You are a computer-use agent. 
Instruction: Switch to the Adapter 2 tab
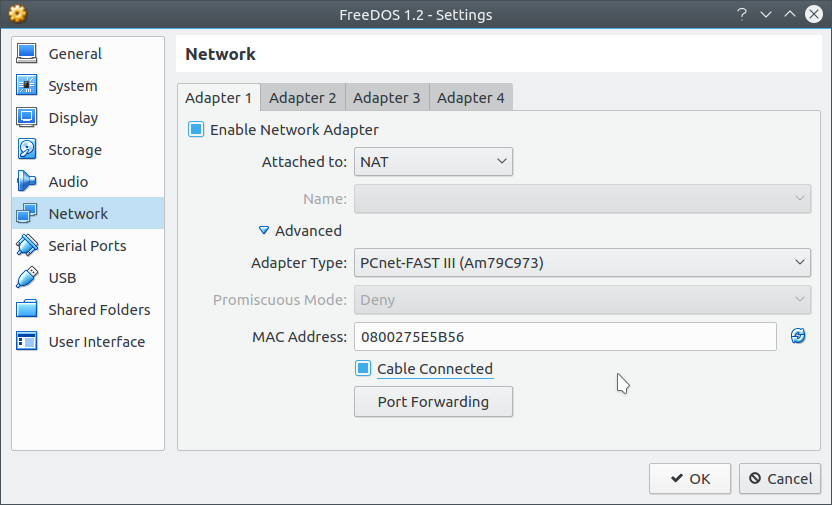point(302,98)
